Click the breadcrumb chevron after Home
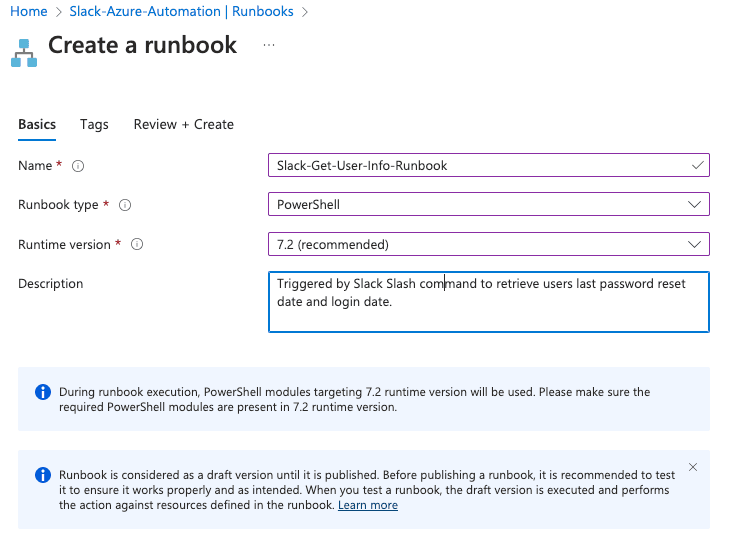The height and width of the screenshot is (549, 747). (x=59, y=12)
